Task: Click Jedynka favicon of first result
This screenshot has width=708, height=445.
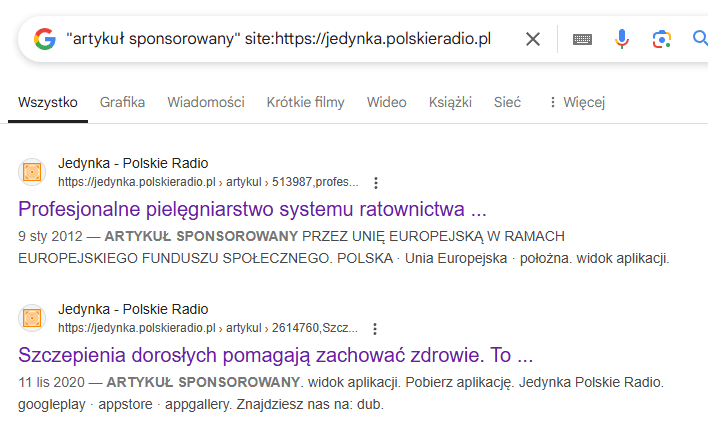Action: tap(33, 172)
